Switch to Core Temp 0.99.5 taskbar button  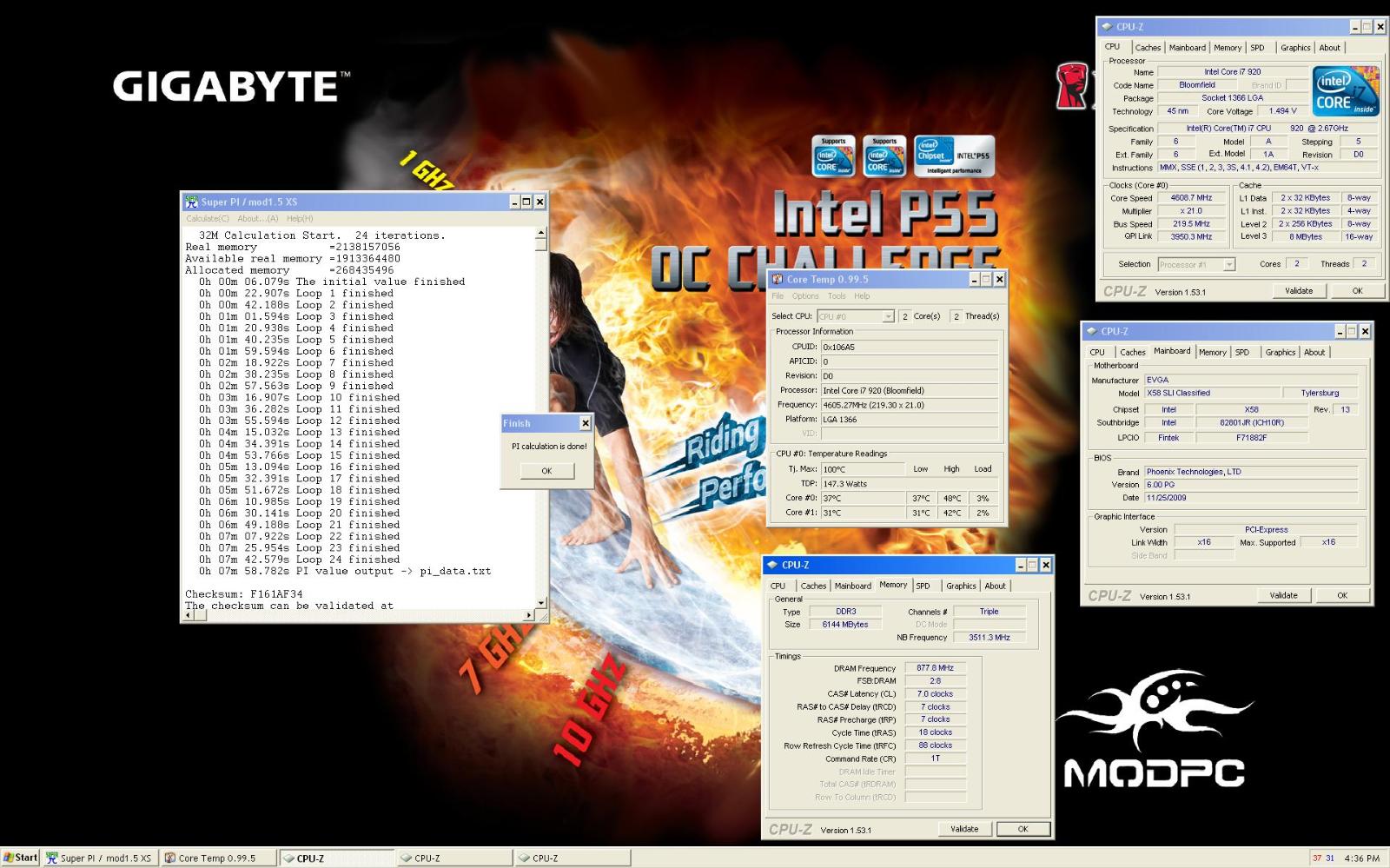(219, 858)
